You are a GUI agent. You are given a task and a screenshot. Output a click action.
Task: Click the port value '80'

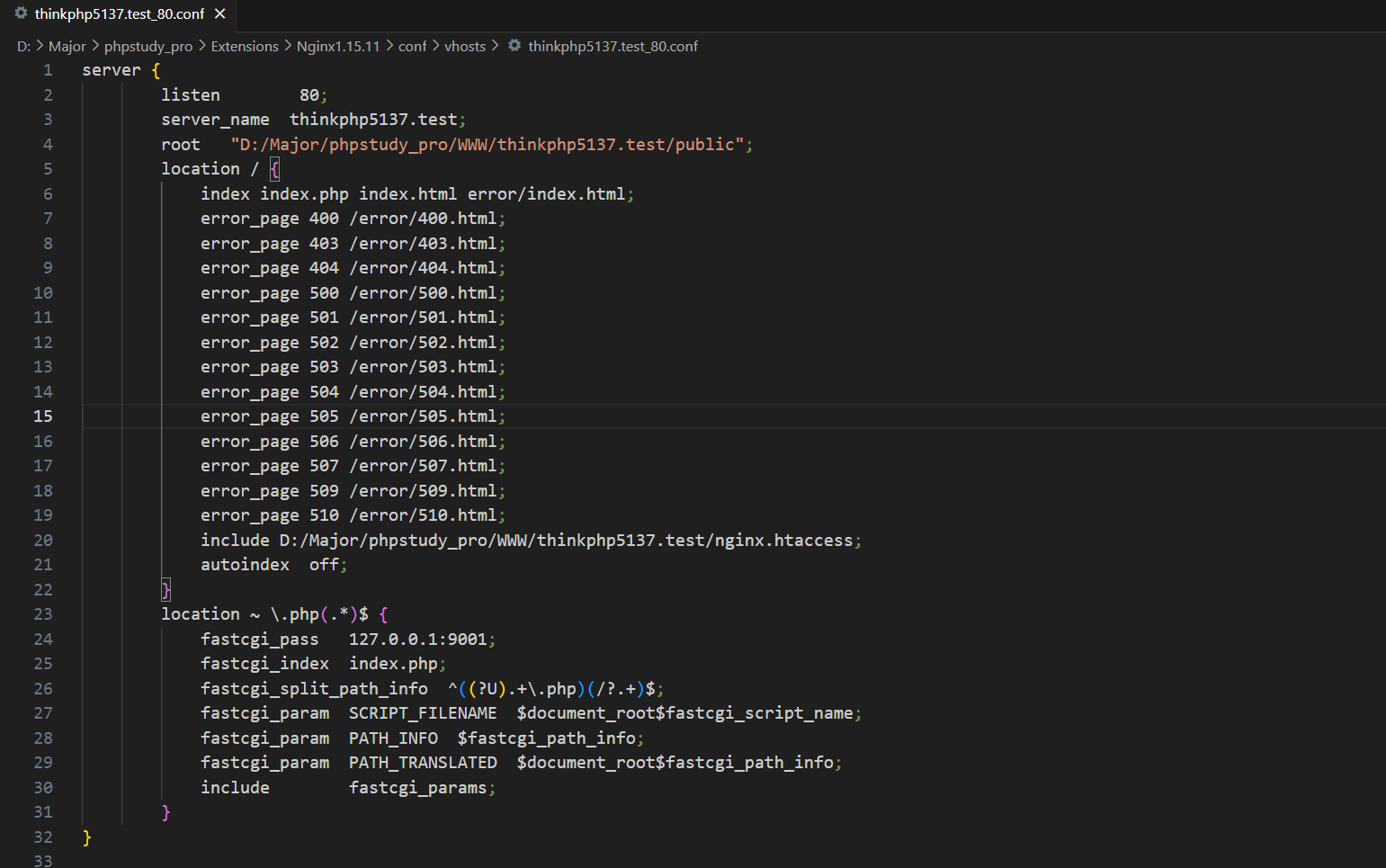pyautogui.click(x=309, y=95)
